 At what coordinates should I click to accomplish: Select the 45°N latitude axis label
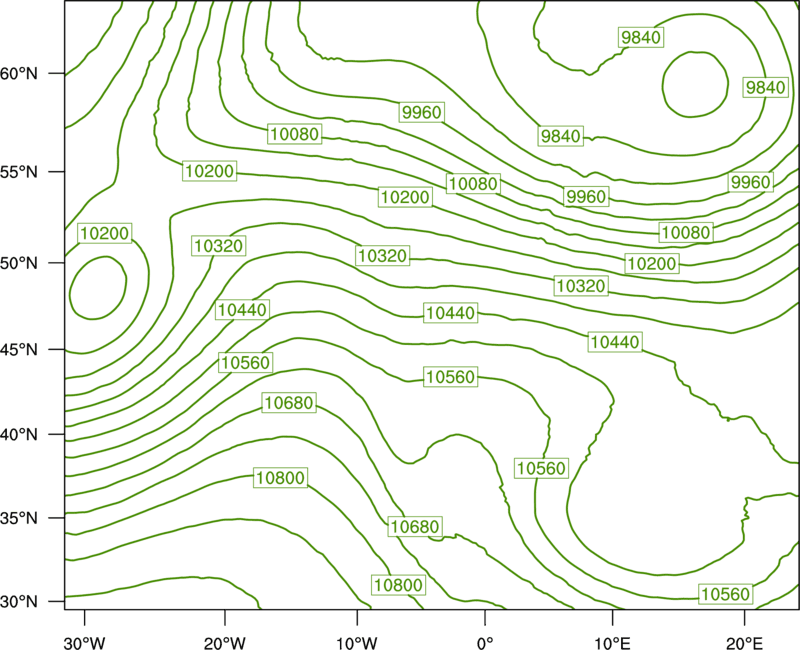(19, 349)
